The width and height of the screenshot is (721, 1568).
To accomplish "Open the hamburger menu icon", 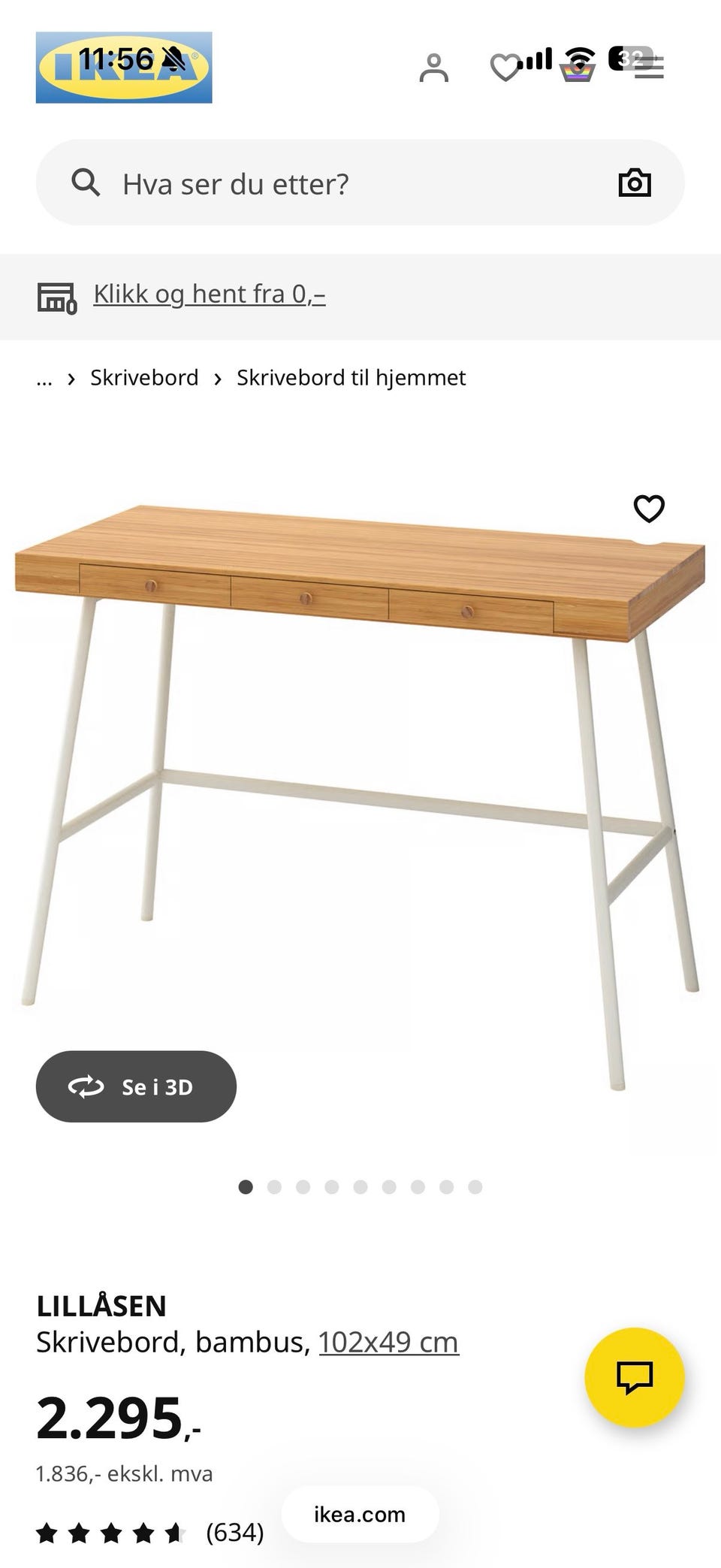I will coord(649,68).
